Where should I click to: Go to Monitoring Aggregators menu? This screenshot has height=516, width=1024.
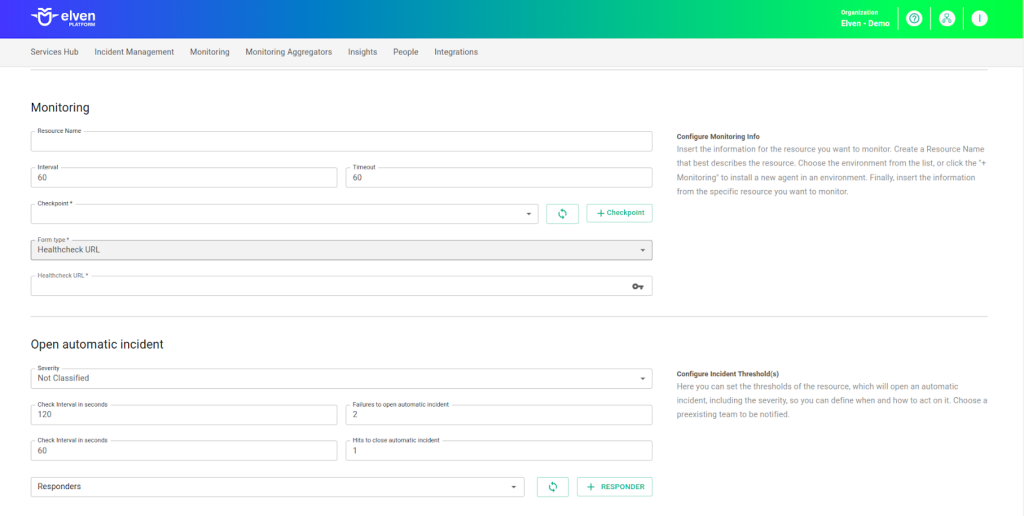click(288, 52)
